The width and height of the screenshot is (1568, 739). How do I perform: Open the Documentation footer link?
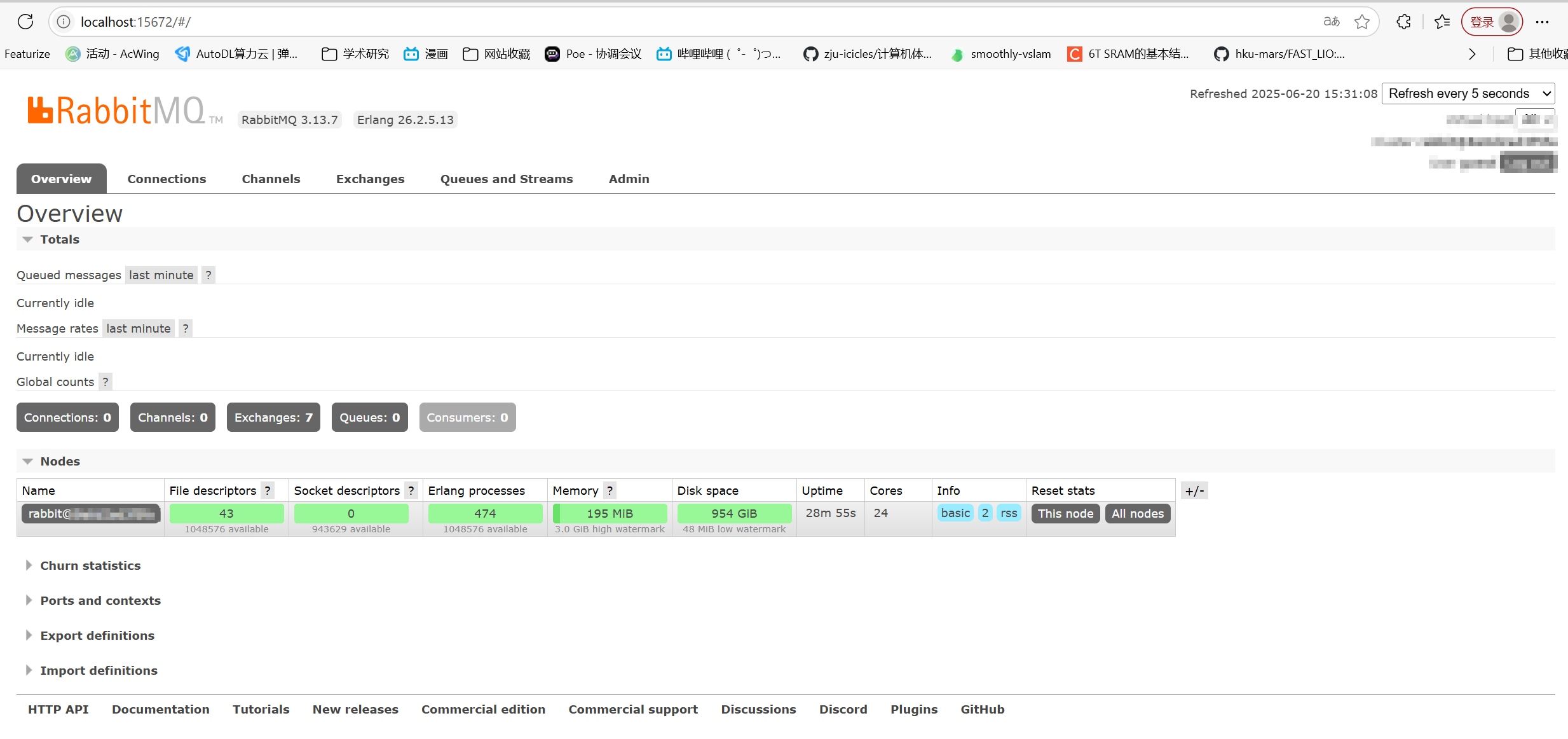click(x=161, y=709)
